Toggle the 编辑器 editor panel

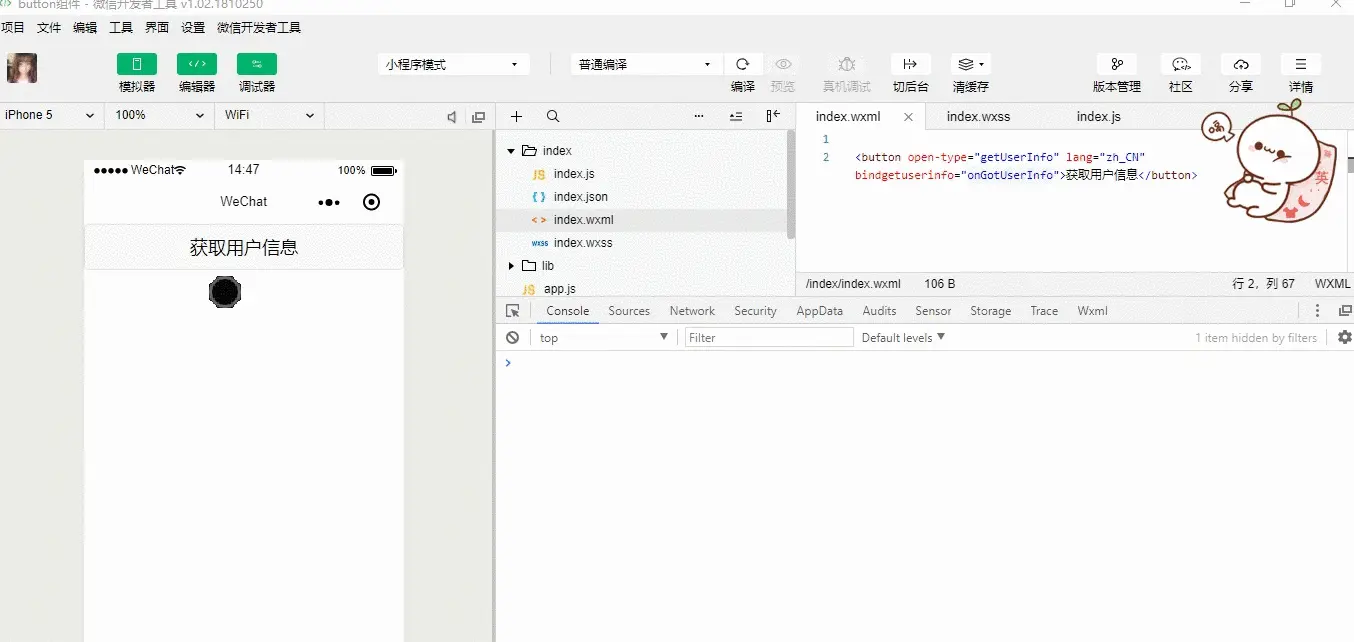(196, 72)
